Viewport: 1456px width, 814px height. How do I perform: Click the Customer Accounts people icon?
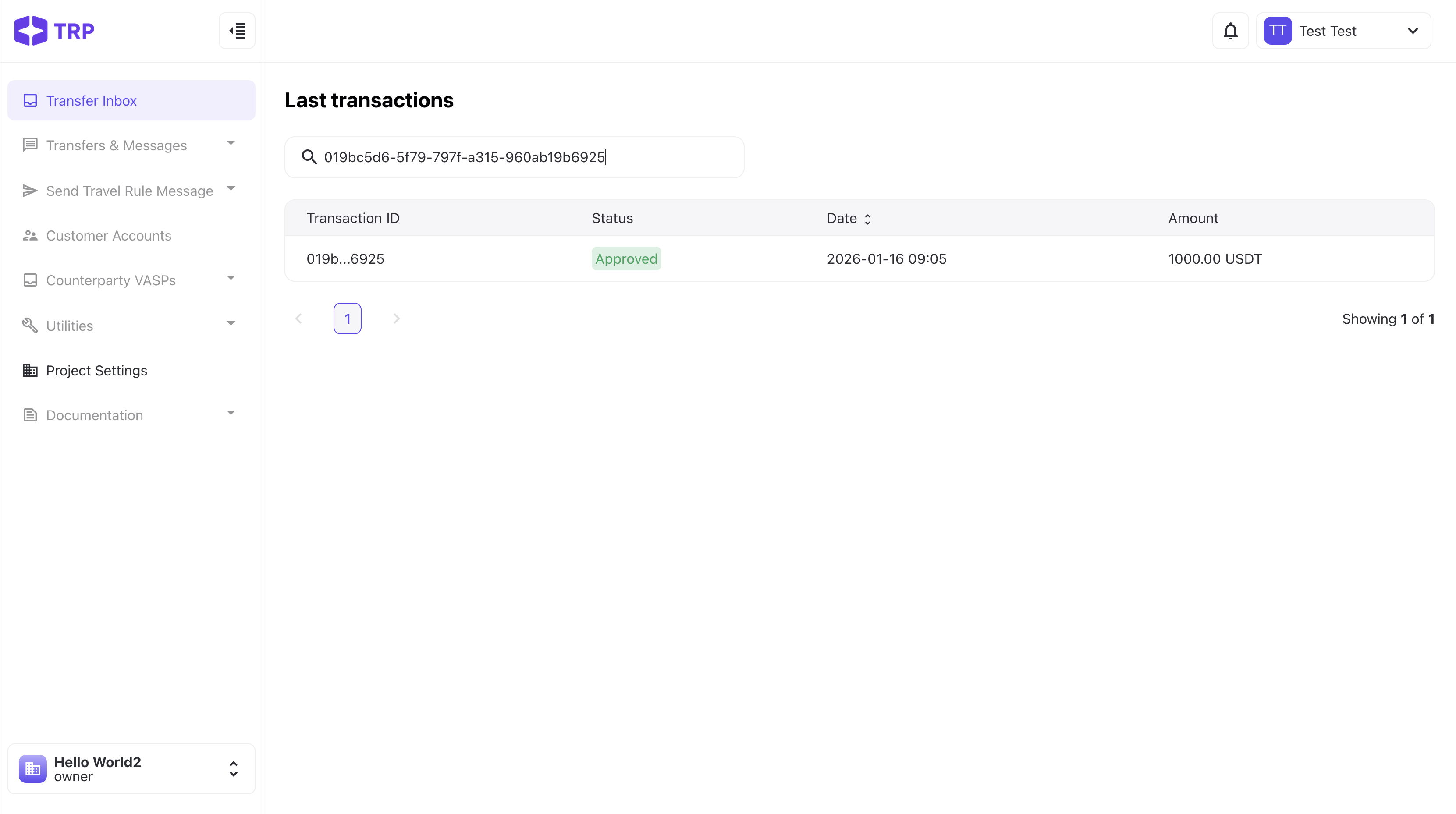pos(30,236)
